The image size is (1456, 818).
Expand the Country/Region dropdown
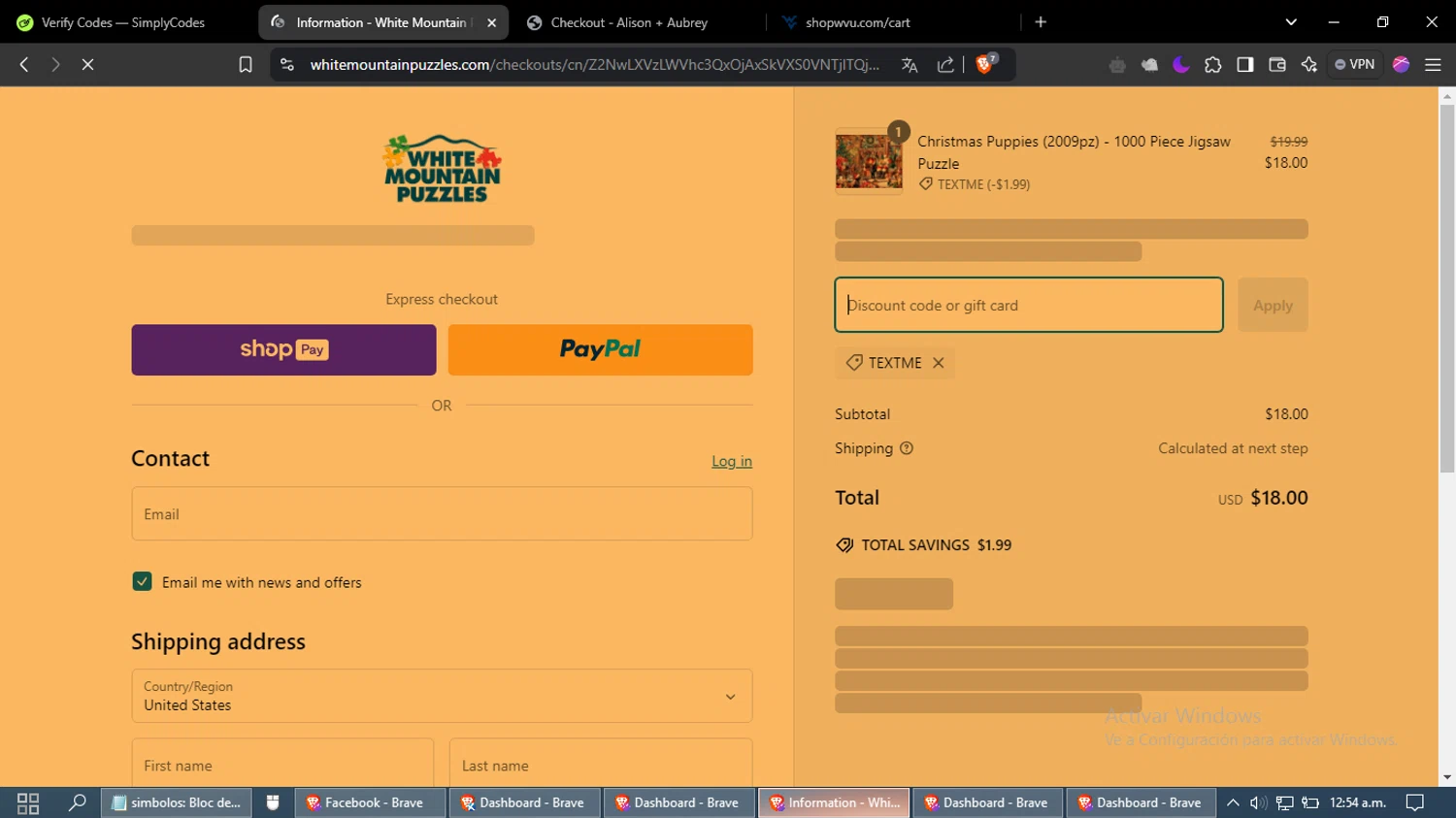tap(442, 696)
